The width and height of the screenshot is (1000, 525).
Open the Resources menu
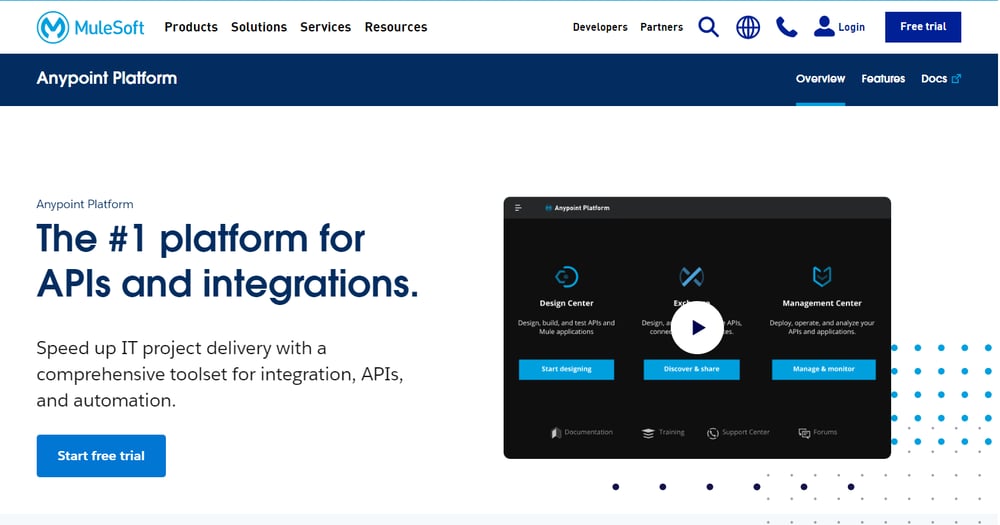point(396,27)
